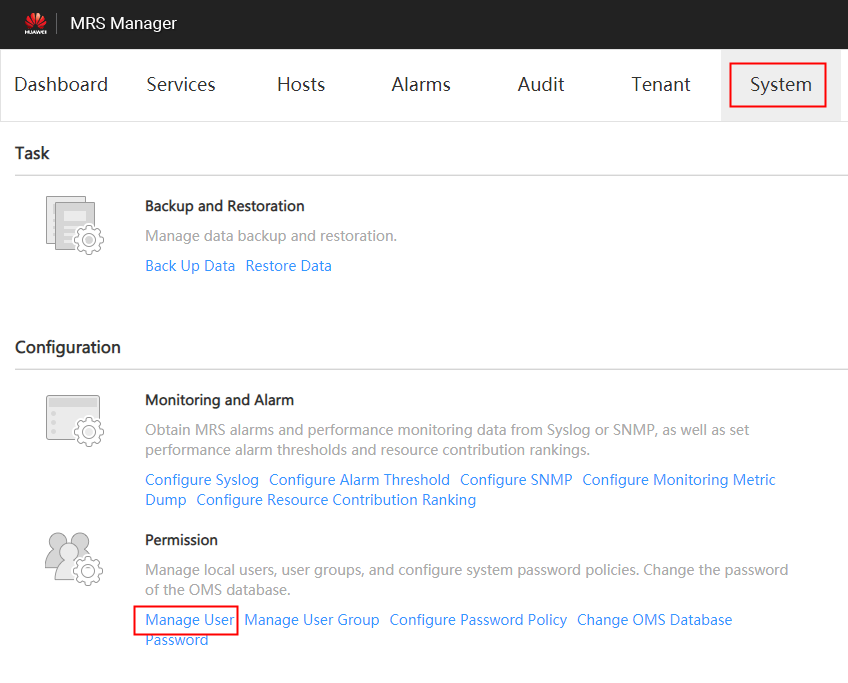
Task: Click the Backup and Restoration icon
Action: coord(75,226)
